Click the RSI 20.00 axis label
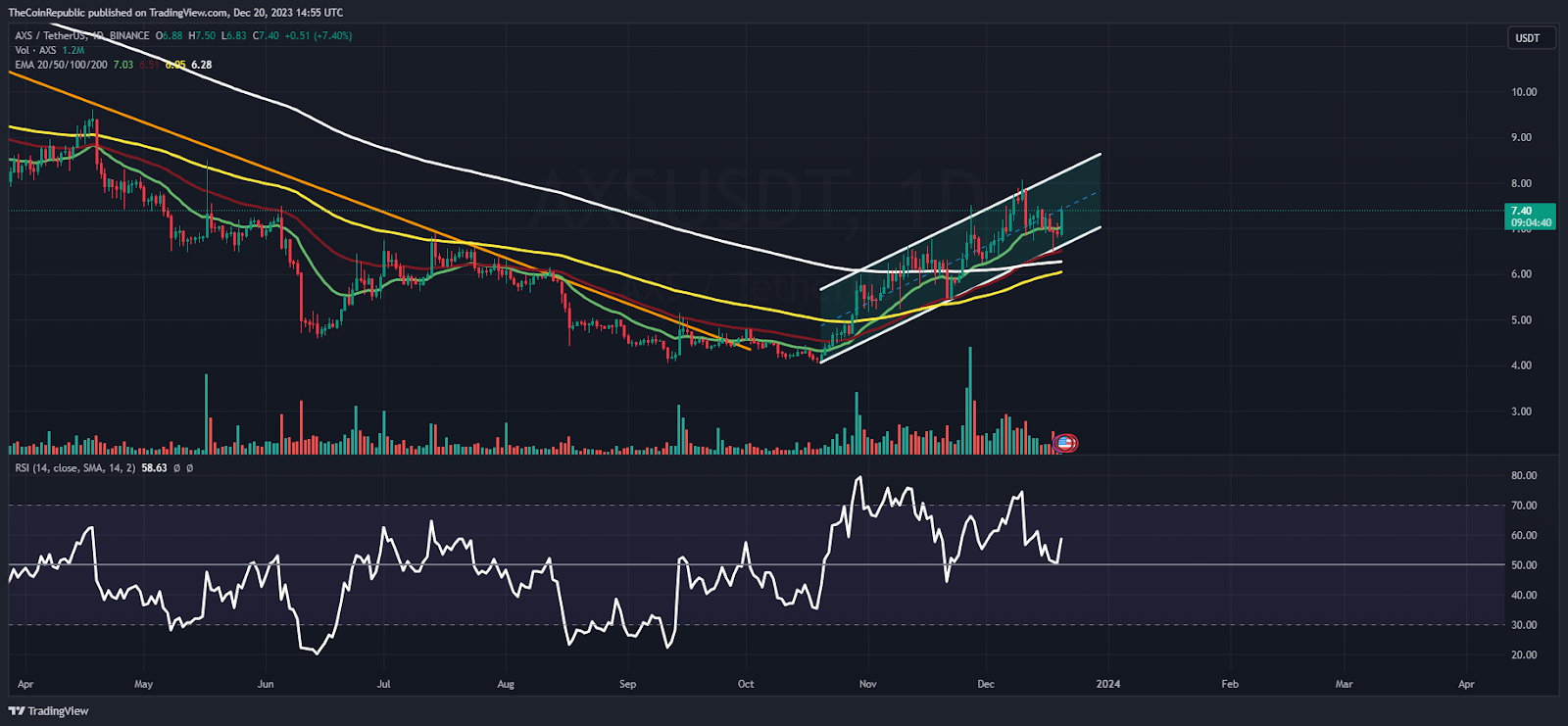Screen dimensions: 1568x726 [1524, 655]
